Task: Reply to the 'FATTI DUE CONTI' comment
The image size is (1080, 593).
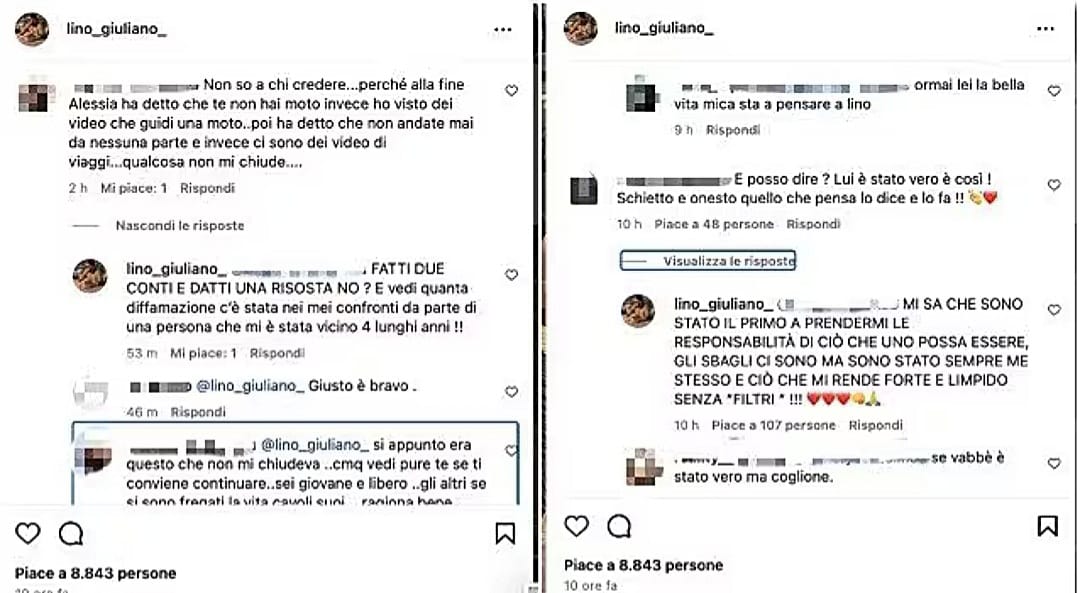Action: pyautogui.click(x=277, y=353)
